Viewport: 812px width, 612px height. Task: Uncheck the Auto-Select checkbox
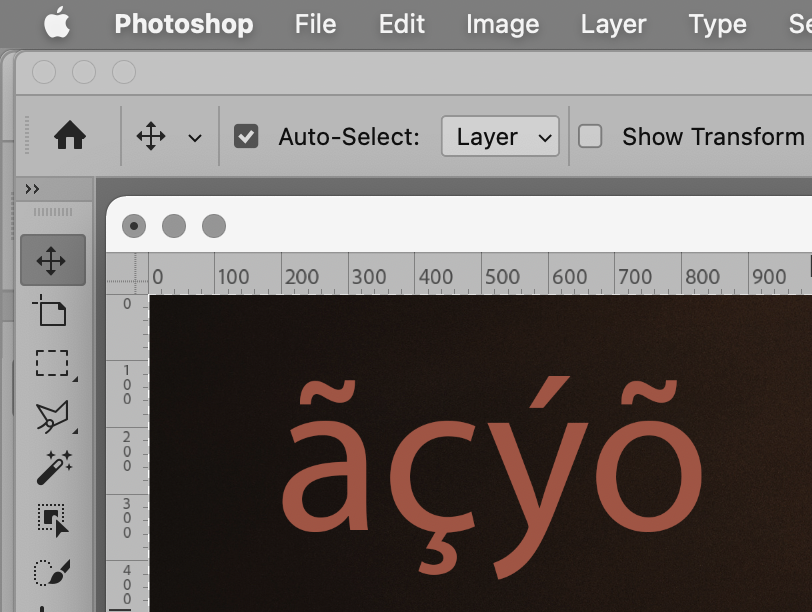246,135
